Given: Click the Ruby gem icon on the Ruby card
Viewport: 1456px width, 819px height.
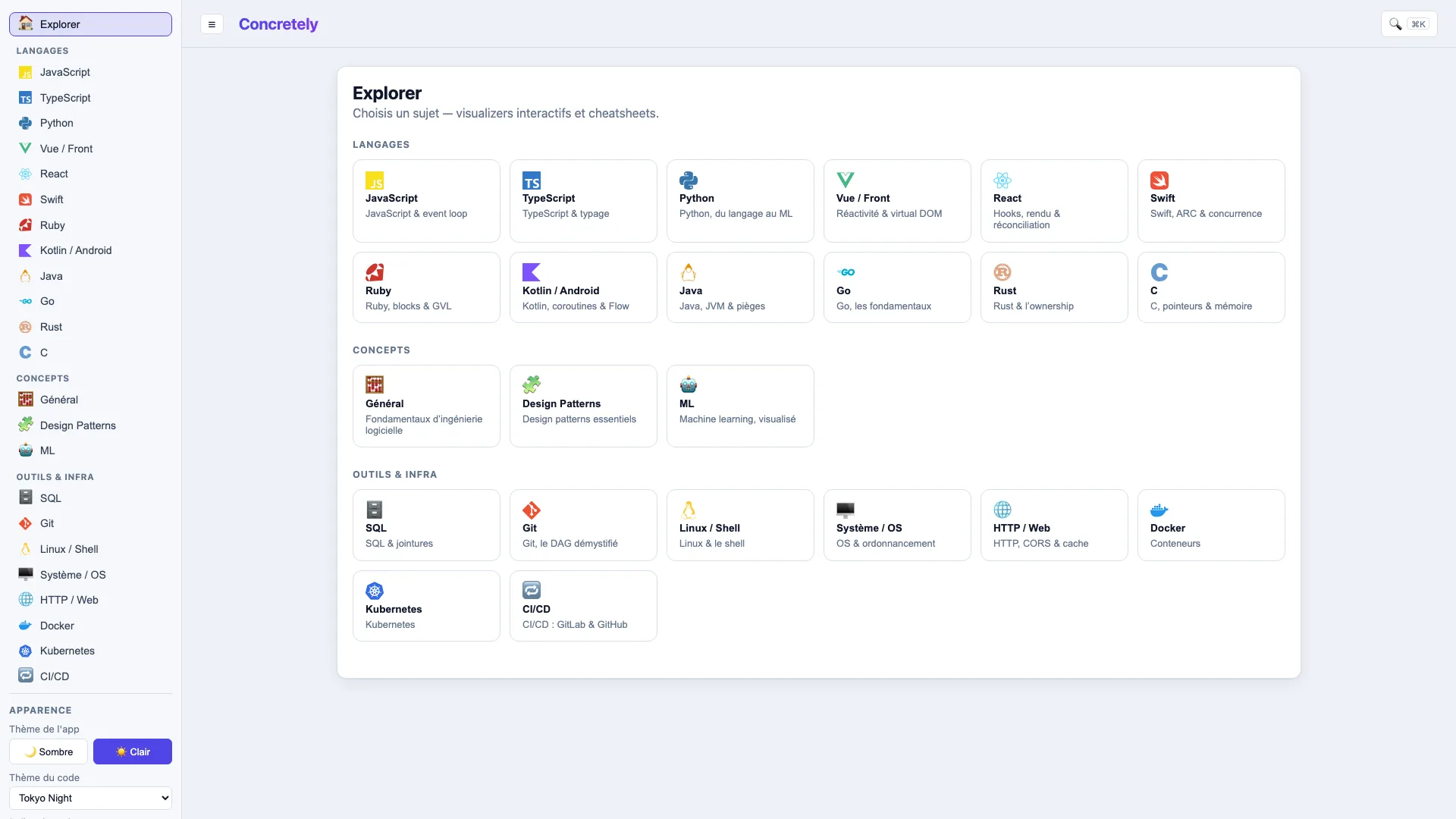Looking at the screenshot, I should (x=375, y=272).
